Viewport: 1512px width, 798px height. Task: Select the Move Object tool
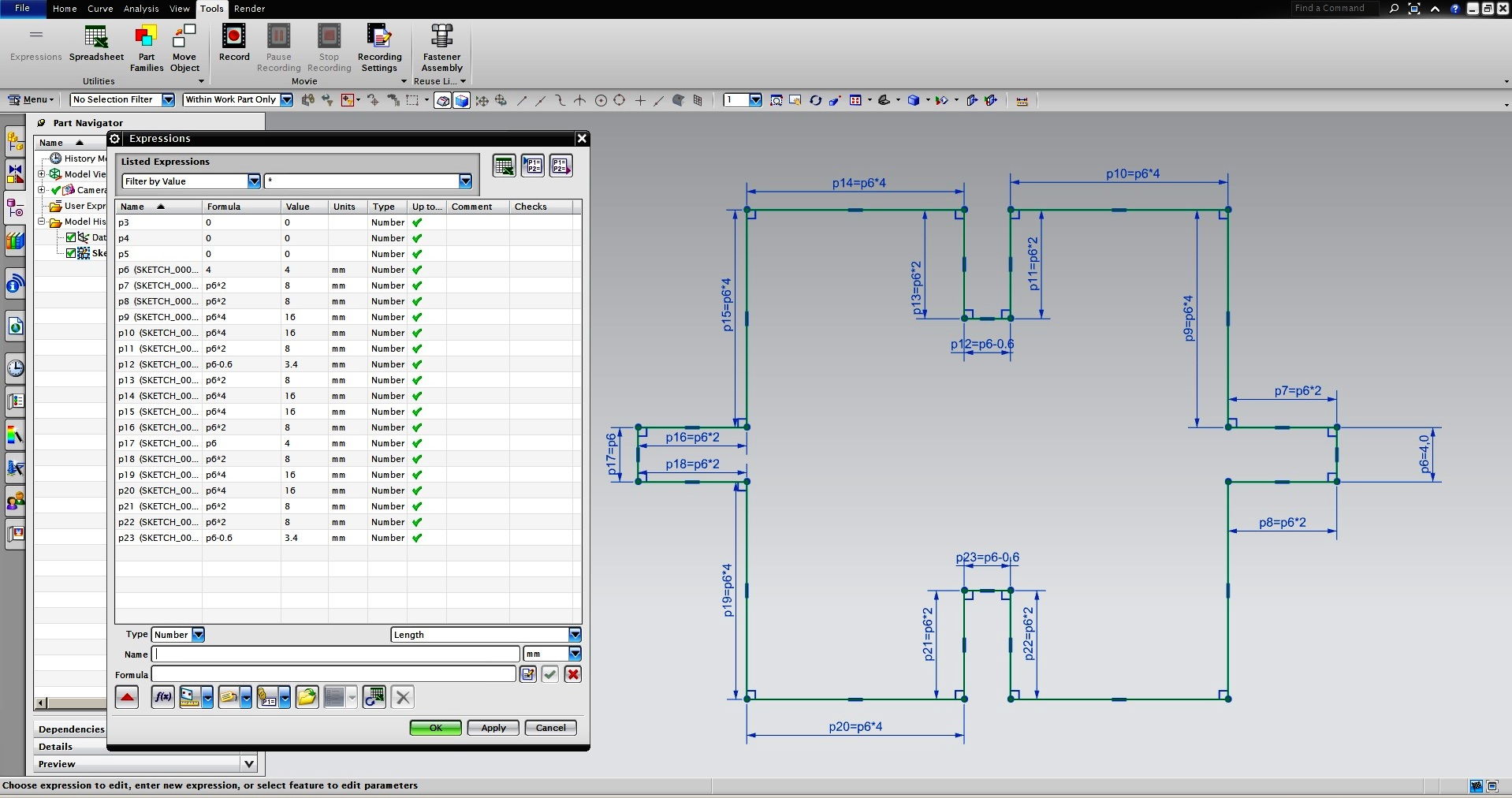(x=184, y=36)
